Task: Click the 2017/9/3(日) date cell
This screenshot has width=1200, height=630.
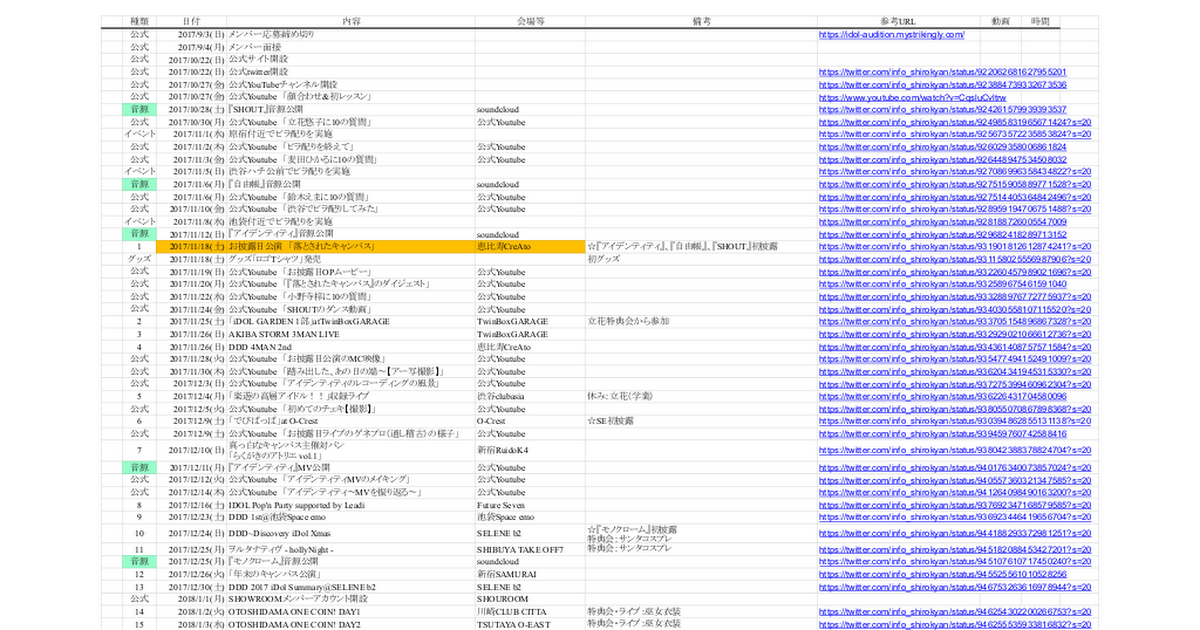Action: click(x=191, y=34)
